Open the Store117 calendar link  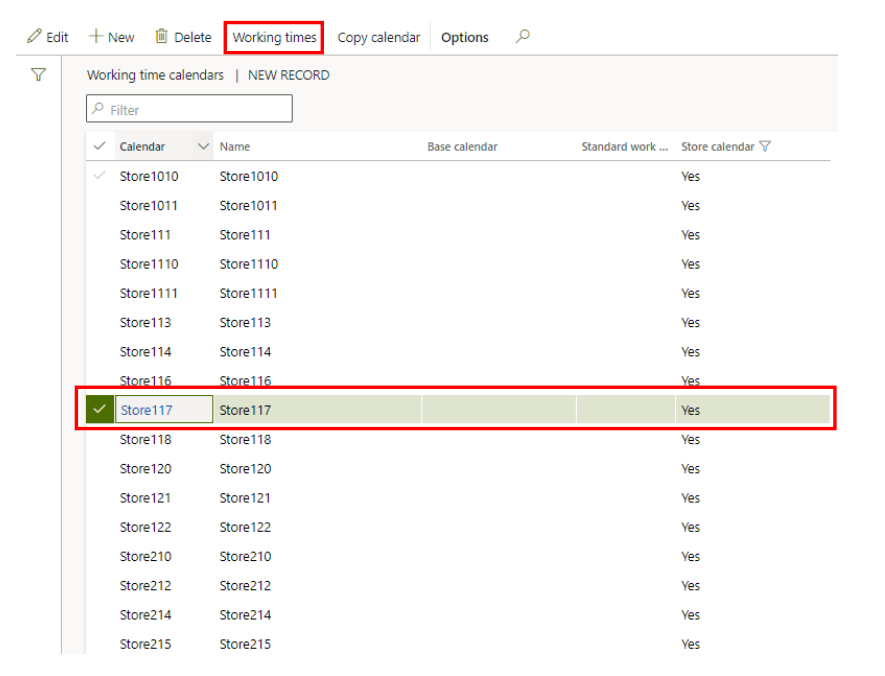coord(145,410)
